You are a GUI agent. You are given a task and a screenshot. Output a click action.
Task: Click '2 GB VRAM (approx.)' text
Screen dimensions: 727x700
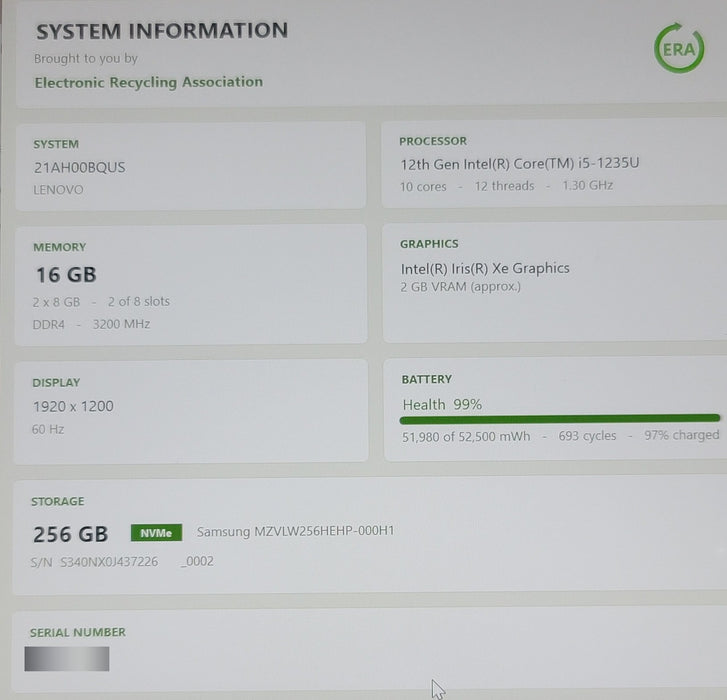click(x=461, y=287)
